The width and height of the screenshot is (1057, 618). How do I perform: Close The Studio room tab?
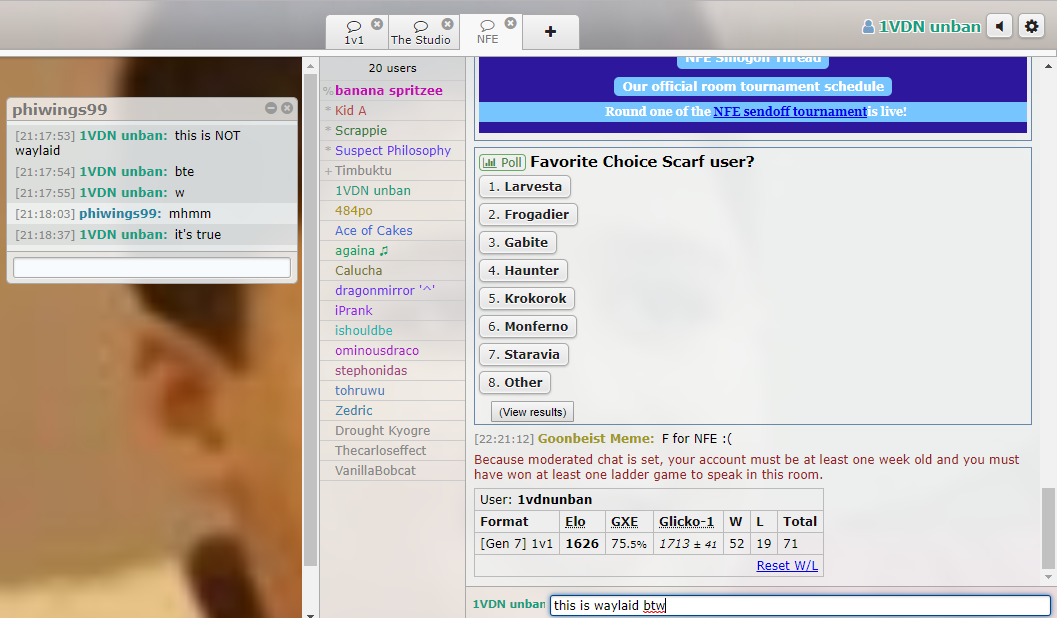447,24
